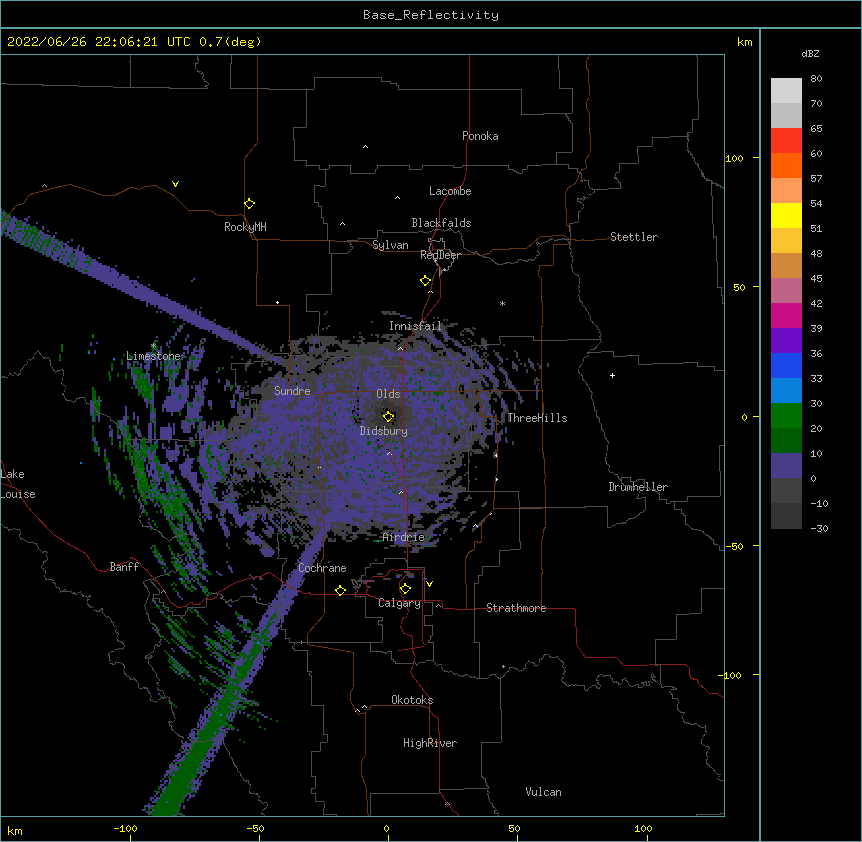The width and height of the screenshot is (862, 842).
Task: Click the Strathmore town label
Action: [516, 608]
